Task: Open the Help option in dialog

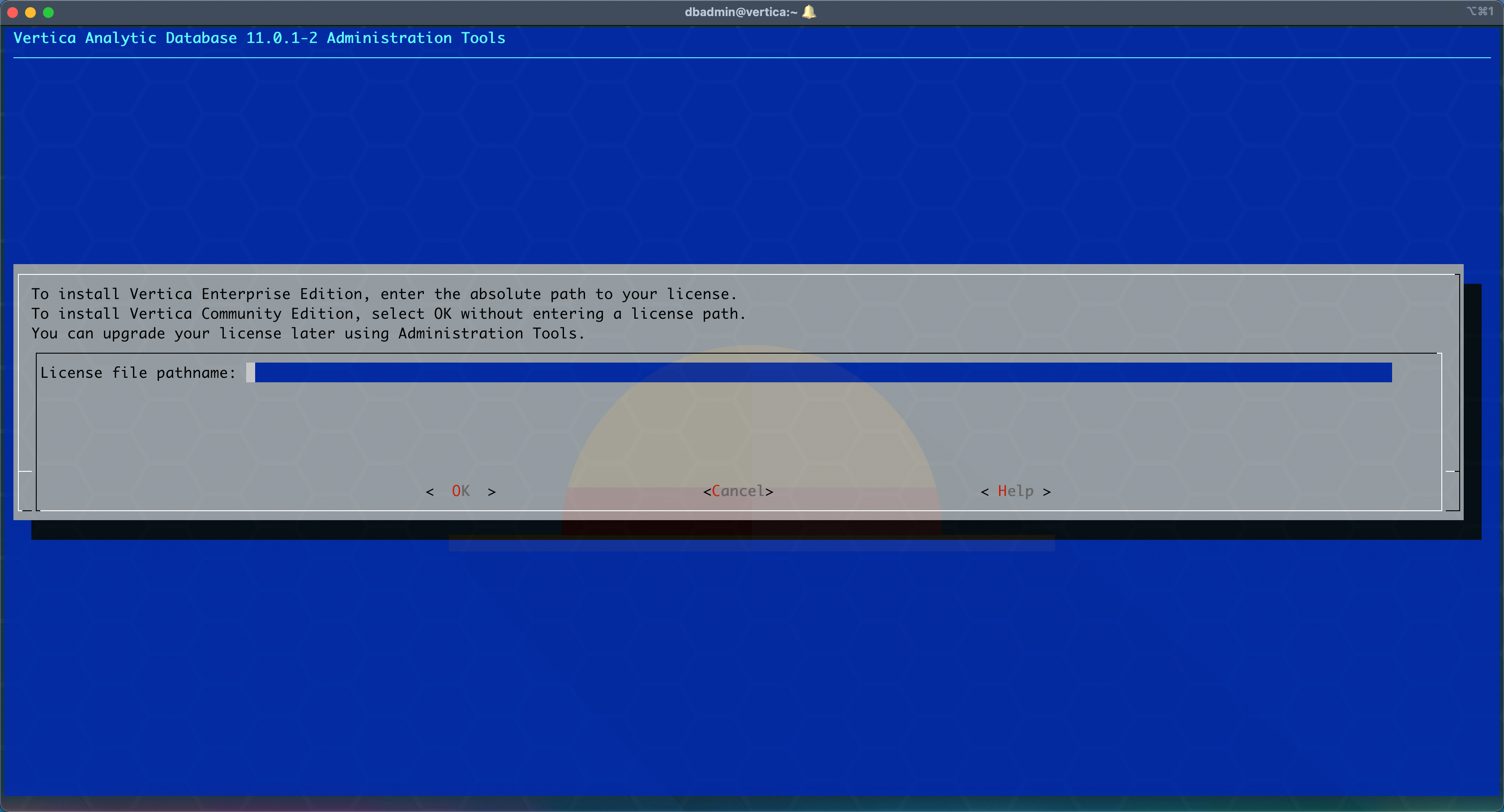Action: pyautogui.click(x=1015, y=491)
